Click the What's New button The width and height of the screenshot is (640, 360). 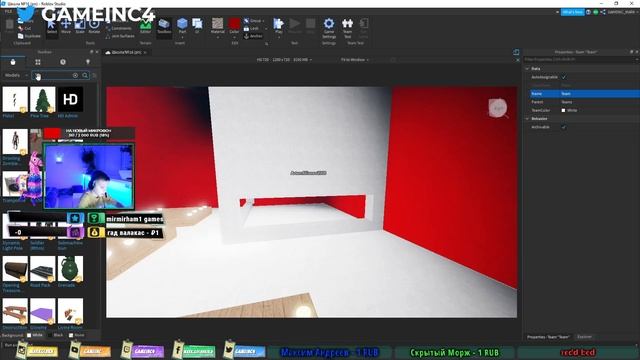[573, 12]
